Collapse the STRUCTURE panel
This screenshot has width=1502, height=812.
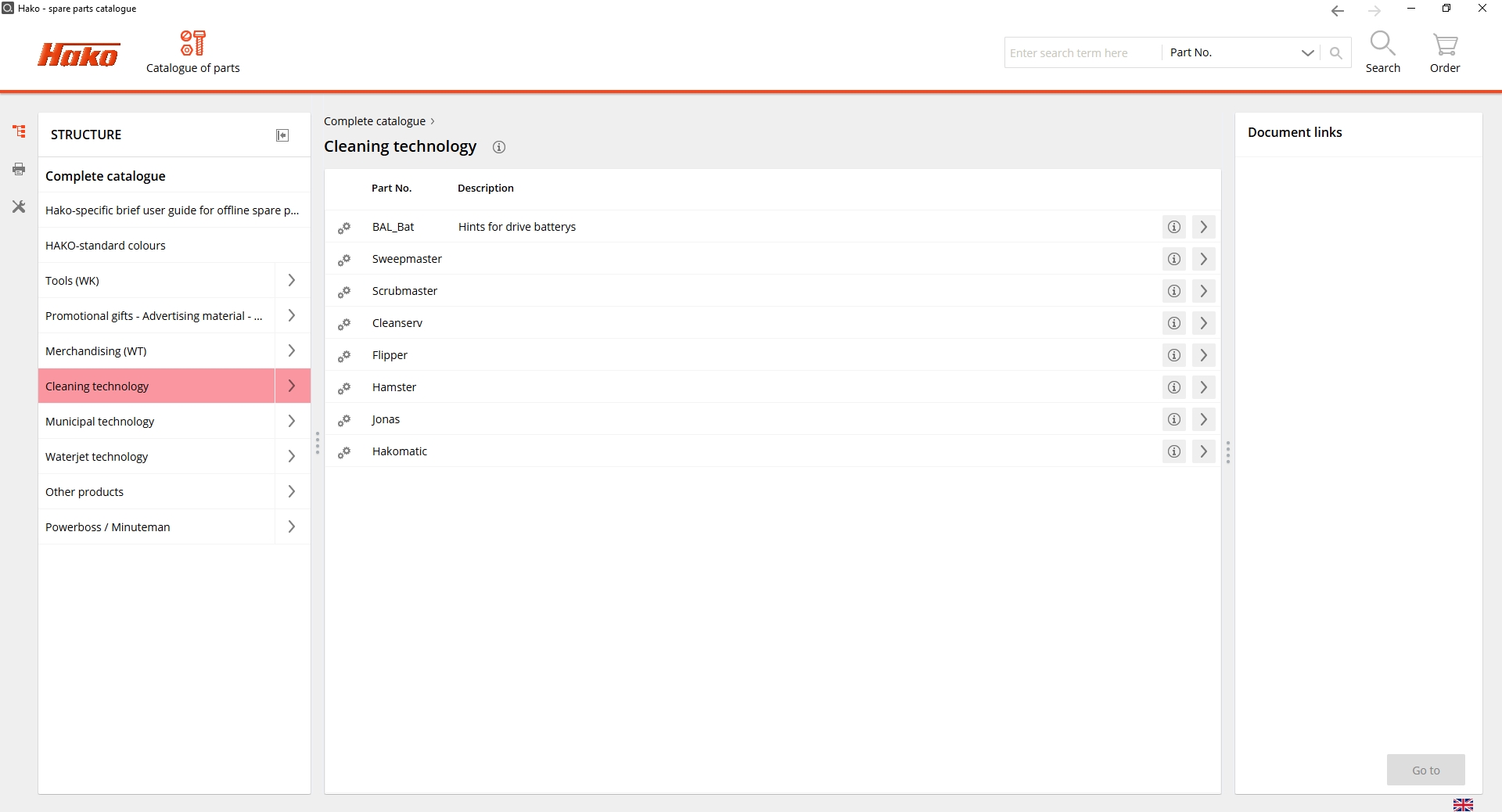coord(282,135)
